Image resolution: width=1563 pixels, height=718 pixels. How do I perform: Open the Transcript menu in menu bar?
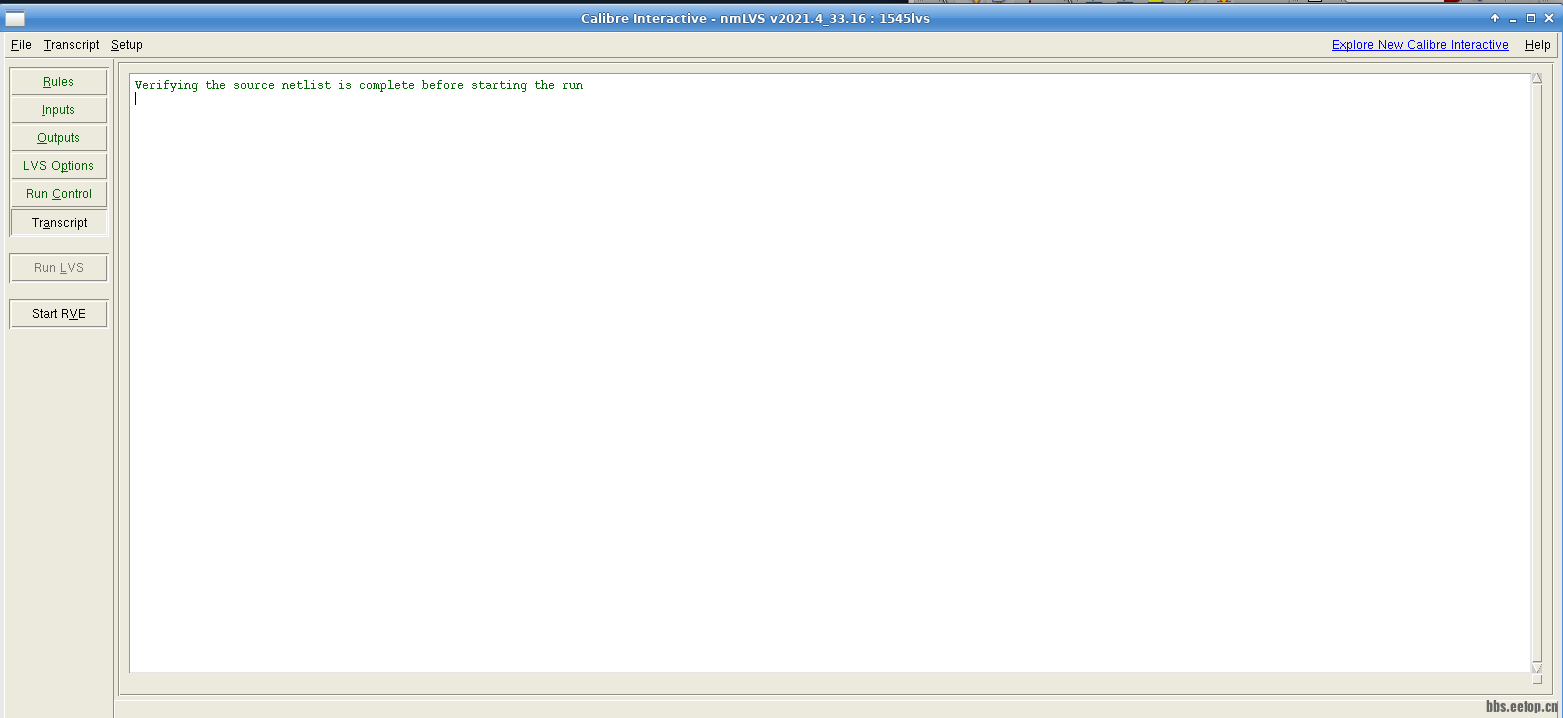pyautogui.click(x=71, y=45)
